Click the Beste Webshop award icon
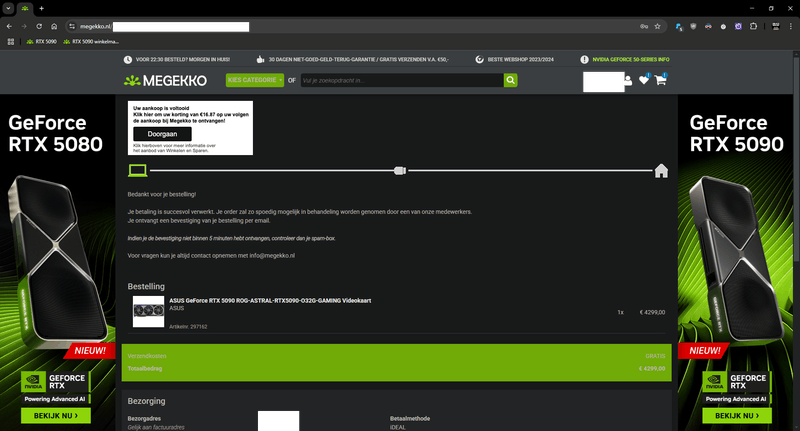Screen dimensions: 800x431 (x=479, y=60)
